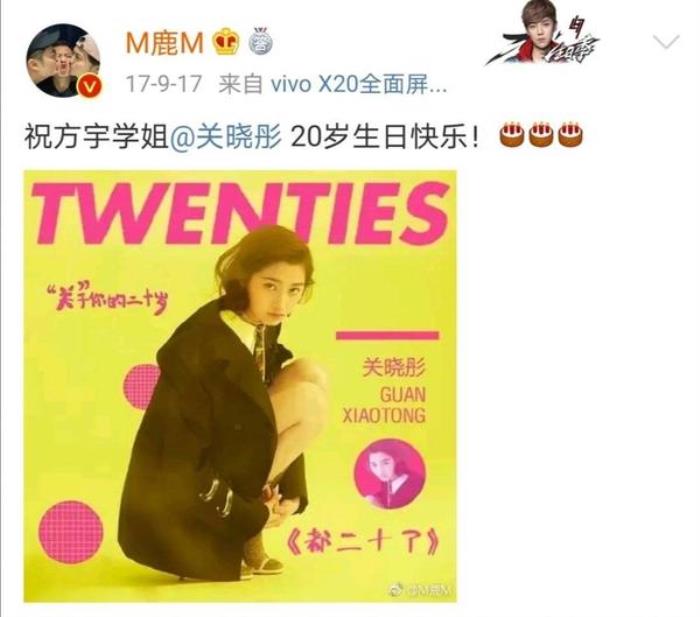Click the last birthday cake emoji
The height and width of the screenshot is (617, 700).
[x=571, y=134]
